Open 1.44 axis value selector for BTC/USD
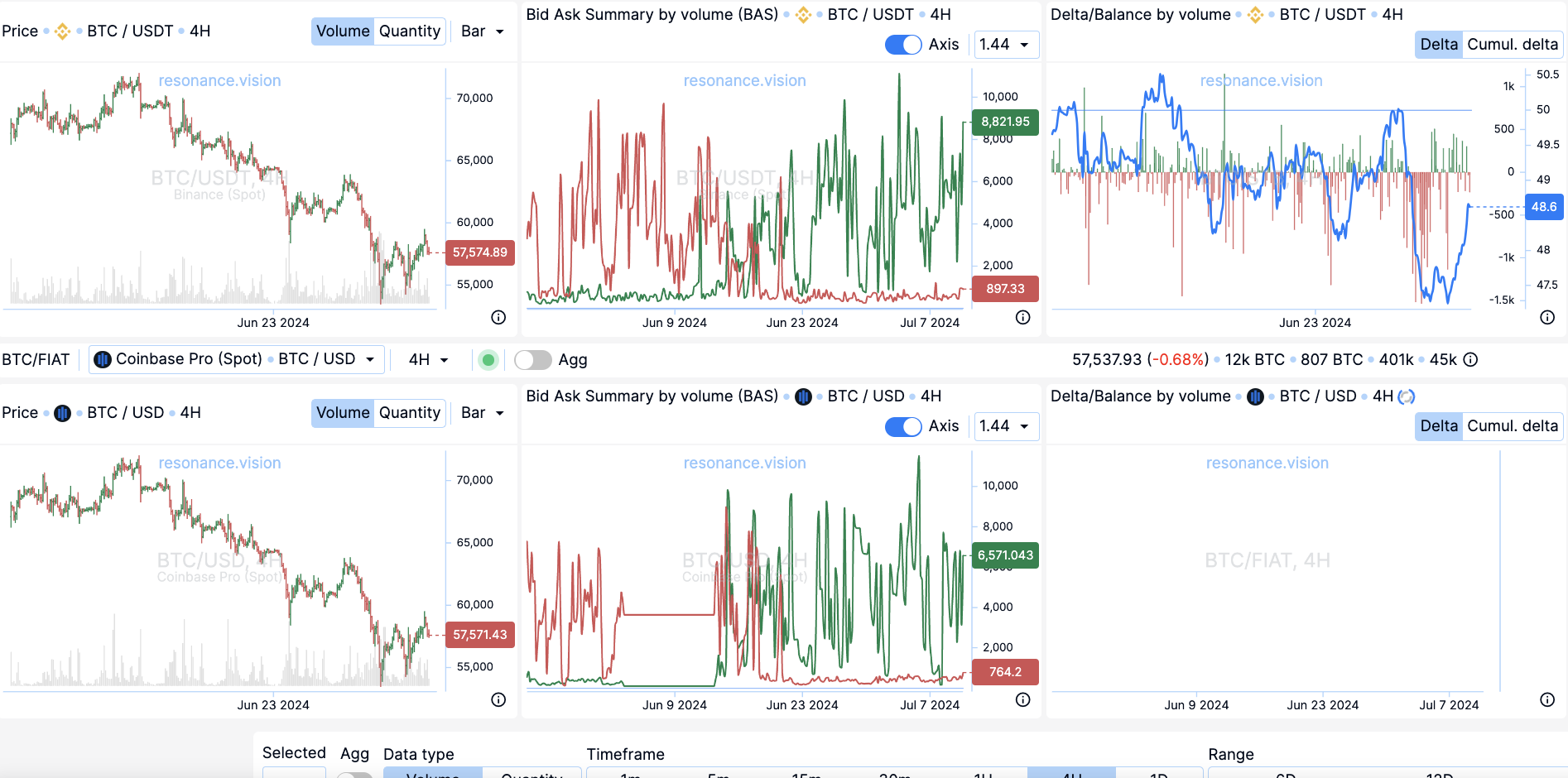 coord(1005,426)
